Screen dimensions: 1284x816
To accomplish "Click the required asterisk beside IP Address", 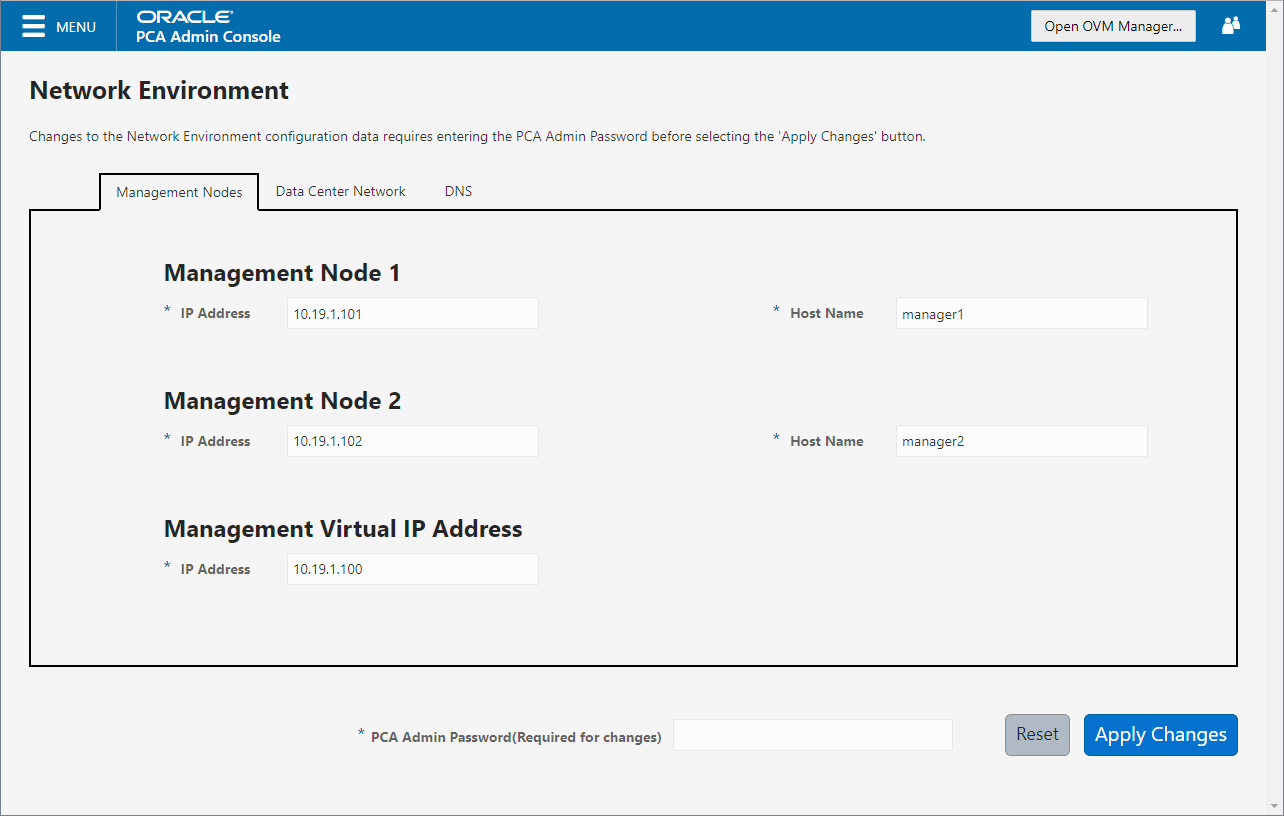I will (x=166, y=310).
